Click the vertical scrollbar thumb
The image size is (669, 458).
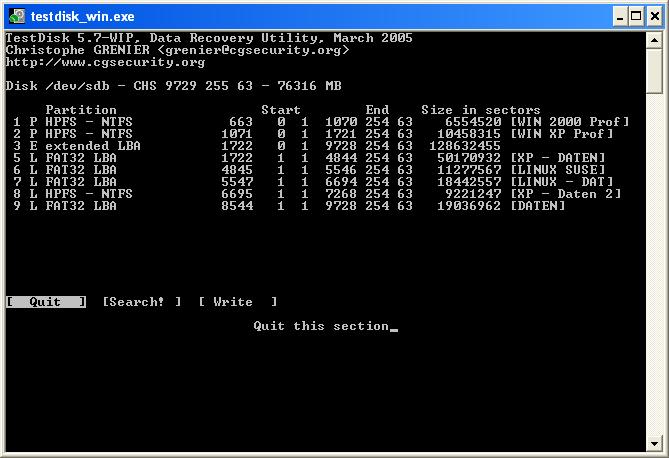(654, 71)
